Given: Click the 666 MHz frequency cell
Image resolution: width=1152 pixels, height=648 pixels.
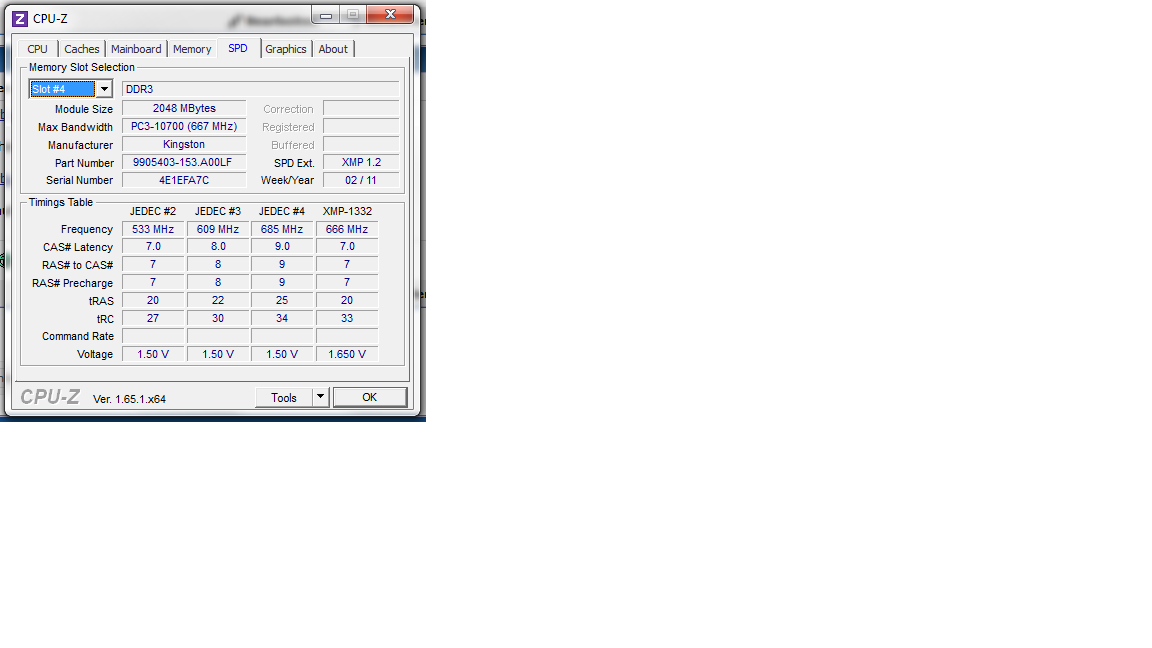Looking at the screenshot, I should [x=347, y=229].
